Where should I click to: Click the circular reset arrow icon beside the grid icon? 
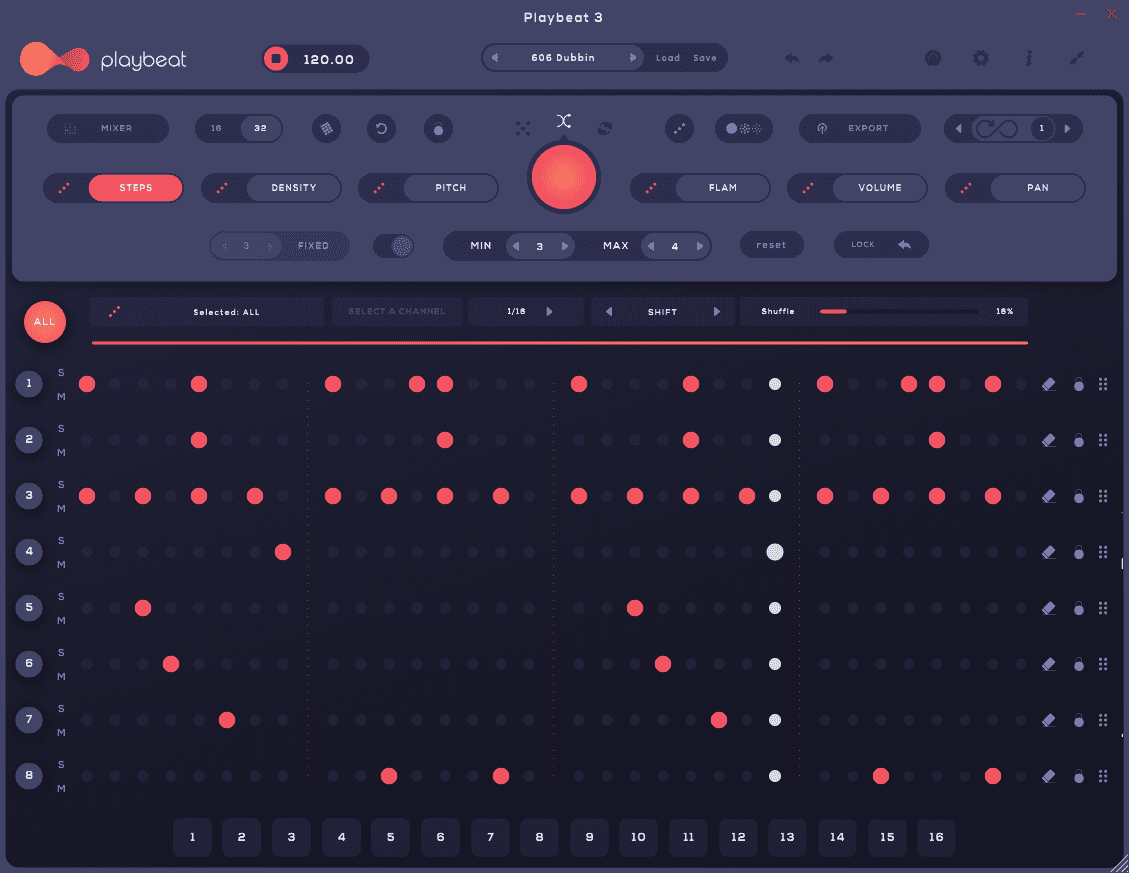[381, 128]
